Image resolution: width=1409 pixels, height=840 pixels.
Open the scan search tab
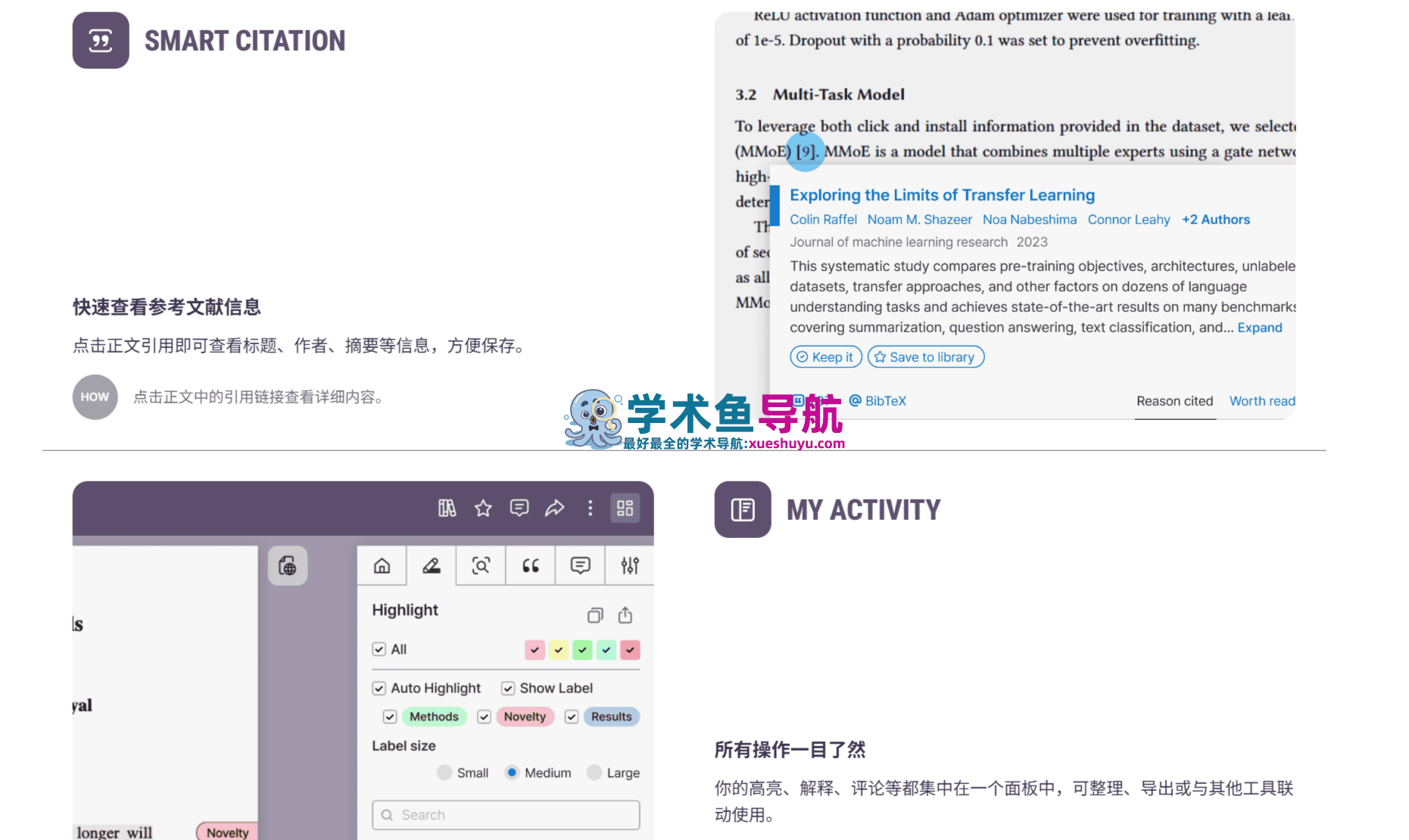[x=481, y=565]
